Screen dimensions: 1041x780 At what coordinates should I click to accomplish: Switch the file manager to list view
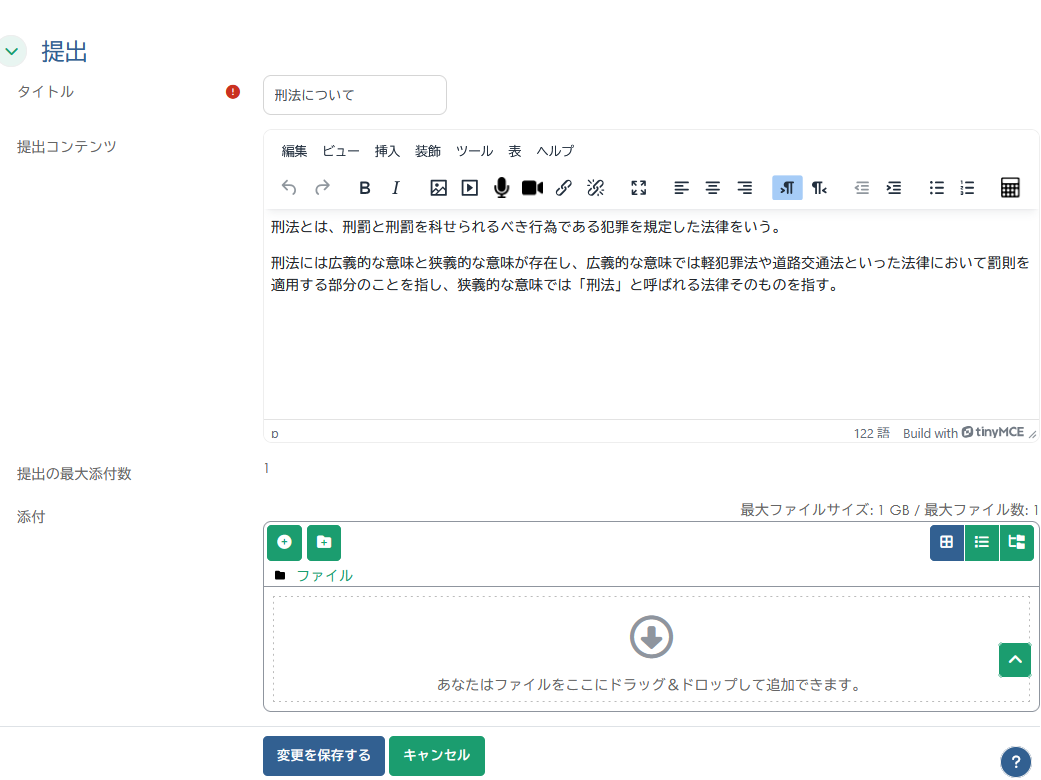(981, 542)
